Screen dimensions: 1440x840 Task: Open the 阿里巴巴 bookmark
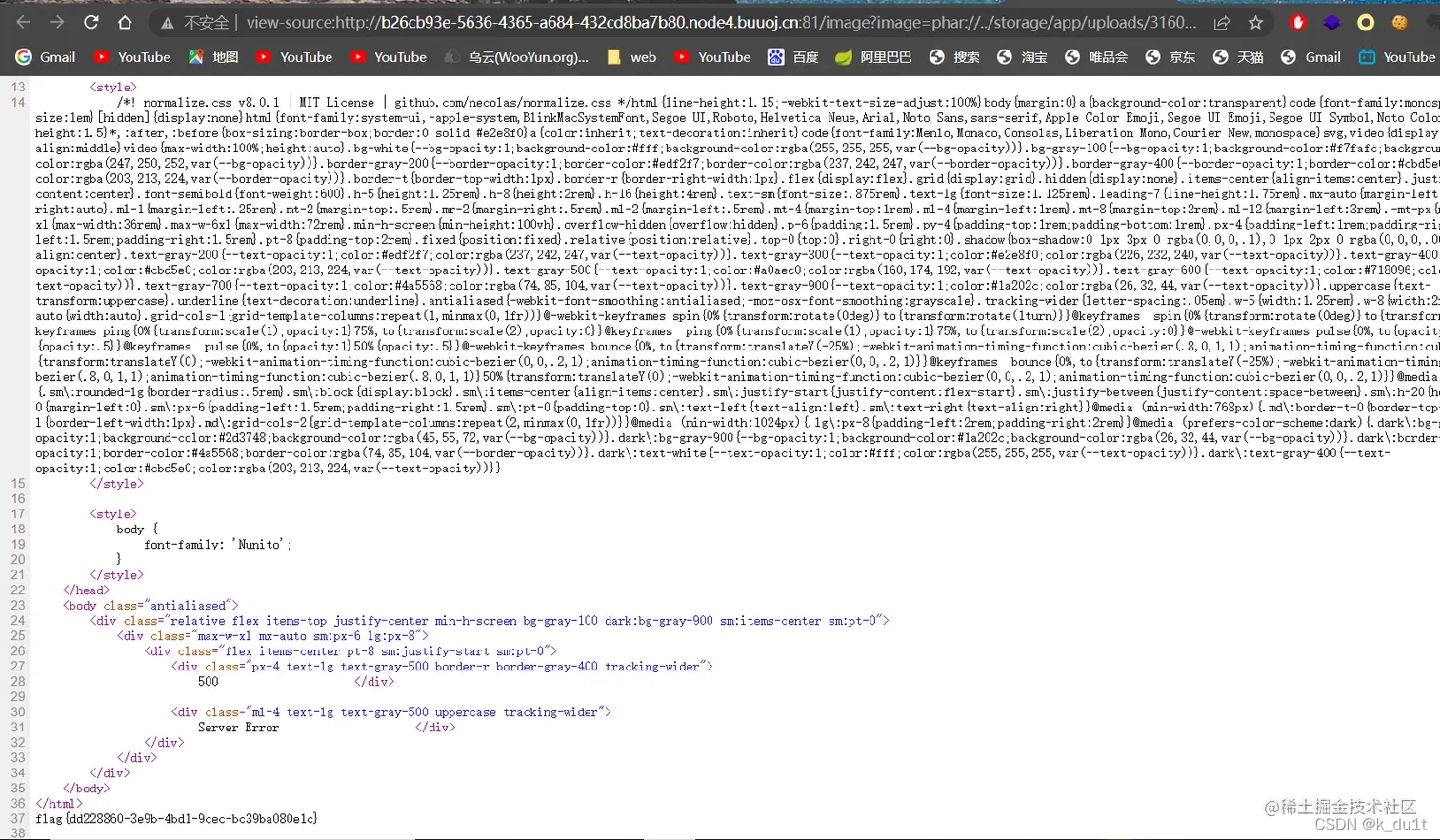(873, 57)
